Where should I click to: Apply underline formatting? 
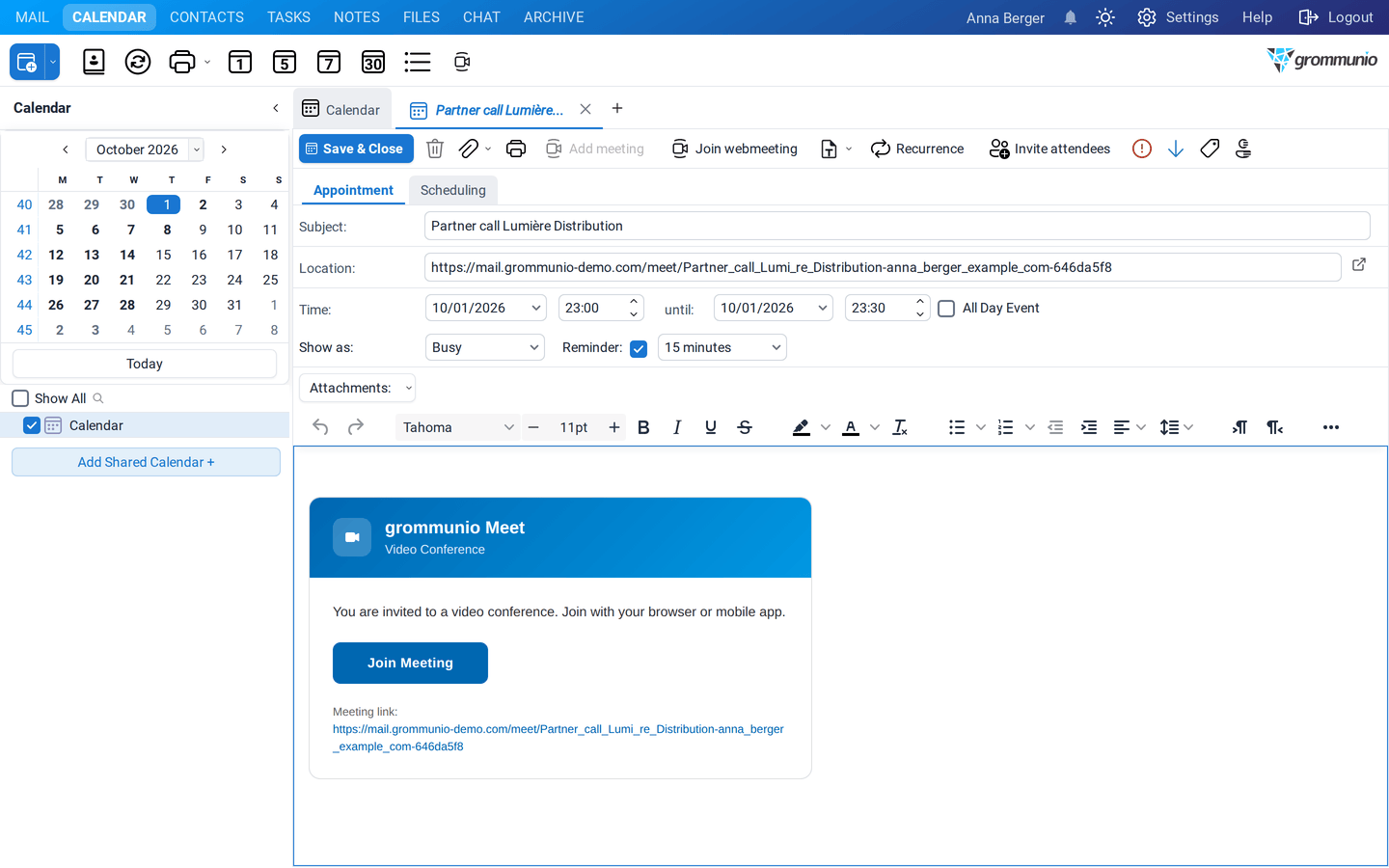(711, 427)
